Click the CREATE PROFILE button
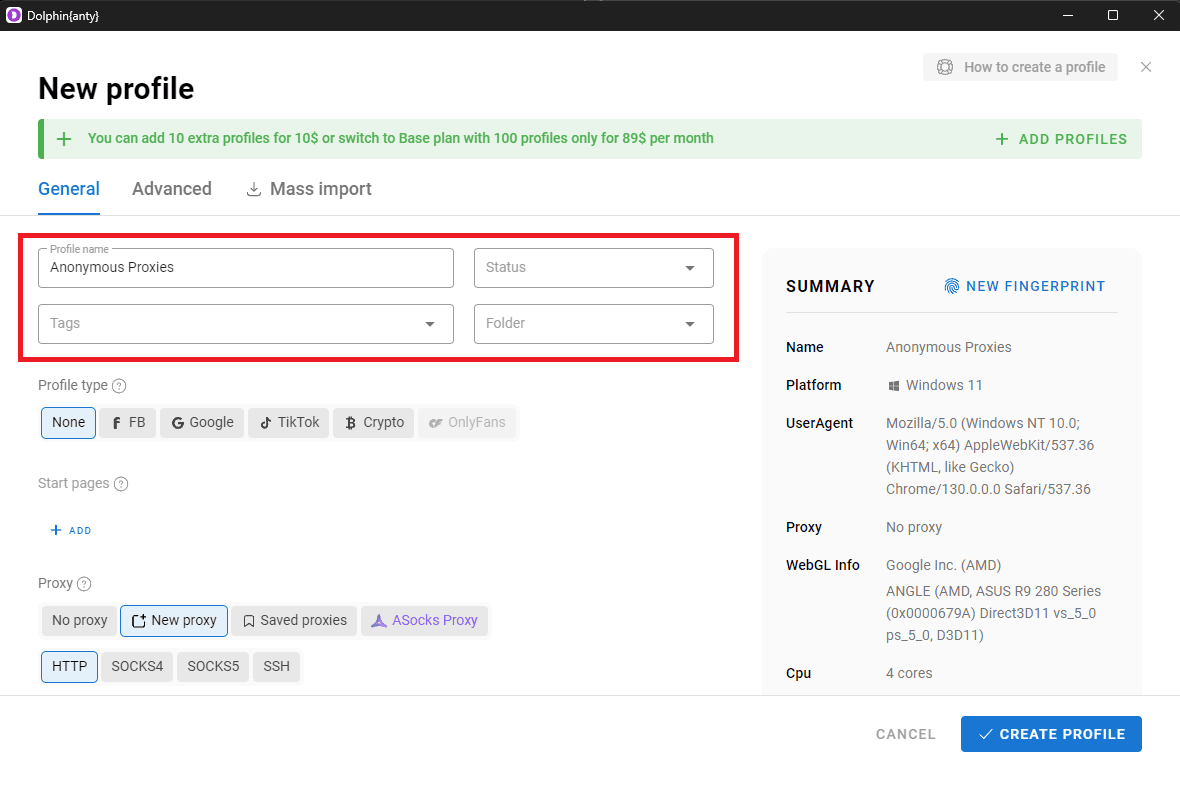The image size is (1180, 790). [1051, 733]
